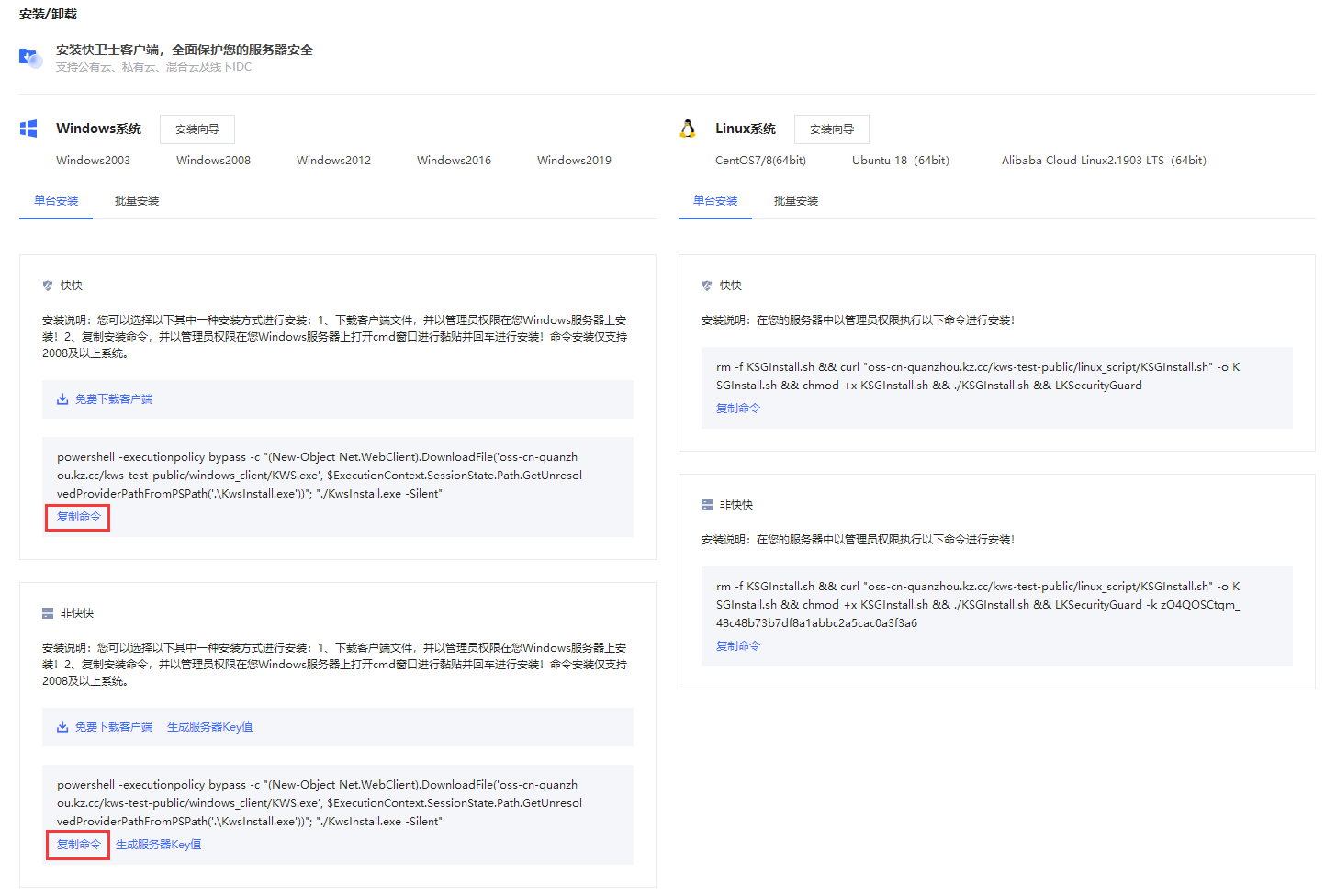Screen dimensions: 1325x896
Task: Open the Windows系统 安装向导 button
Action: point(197,129)
